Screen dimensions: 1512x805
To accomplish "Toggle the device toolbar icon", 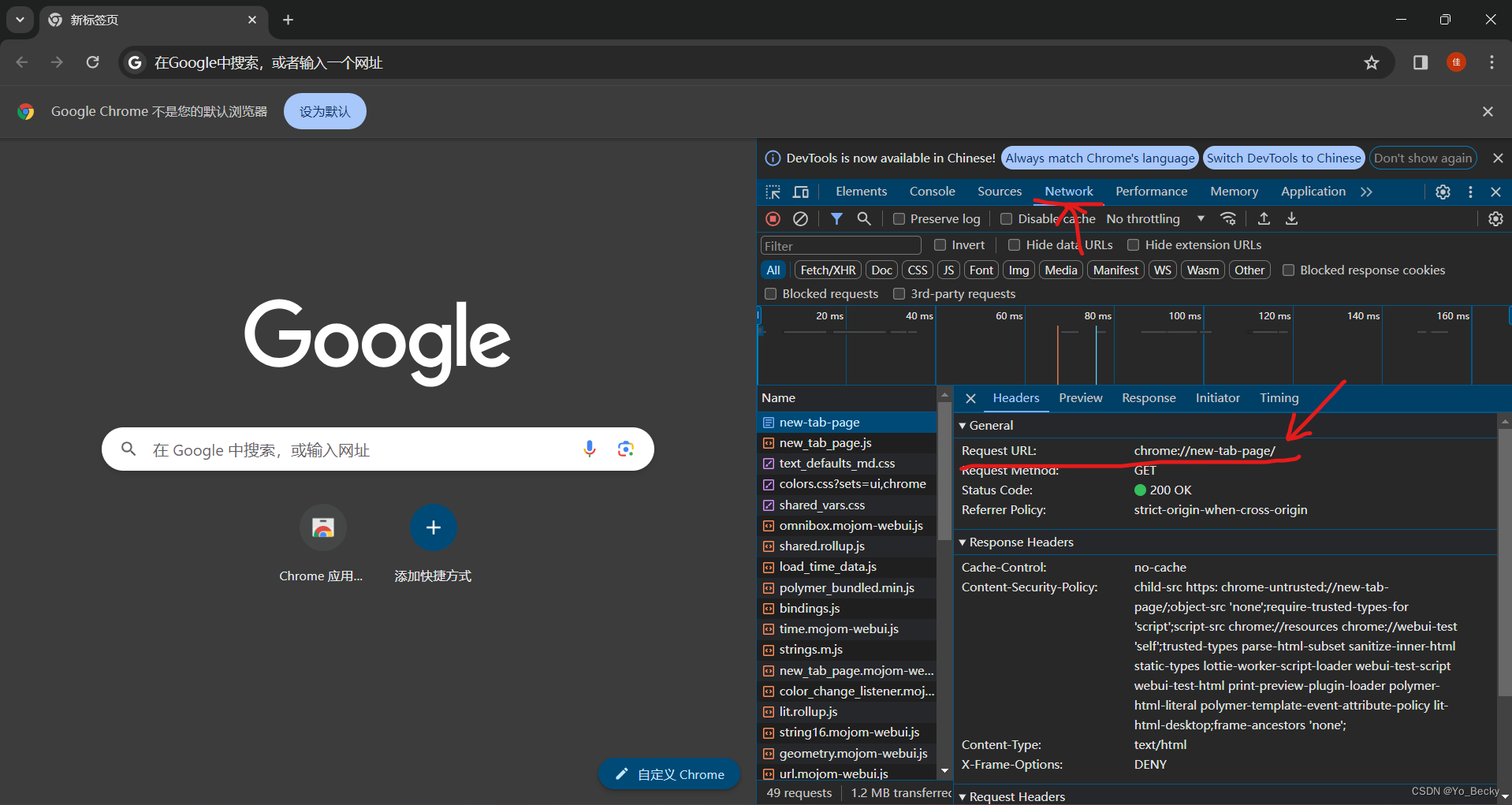I will tap(801, 192).
